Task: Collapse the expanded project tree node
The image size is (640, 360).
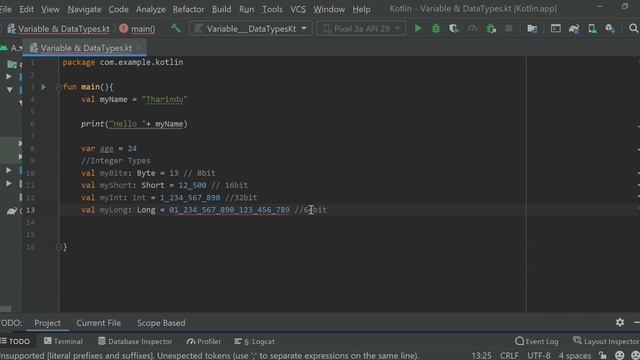Action: point(9,89)
